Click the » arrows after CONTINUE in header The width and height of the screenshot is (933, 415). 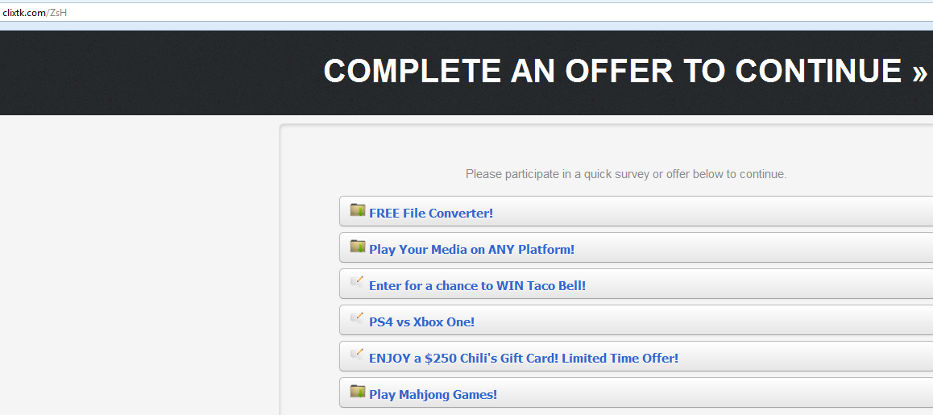point(919,72)
